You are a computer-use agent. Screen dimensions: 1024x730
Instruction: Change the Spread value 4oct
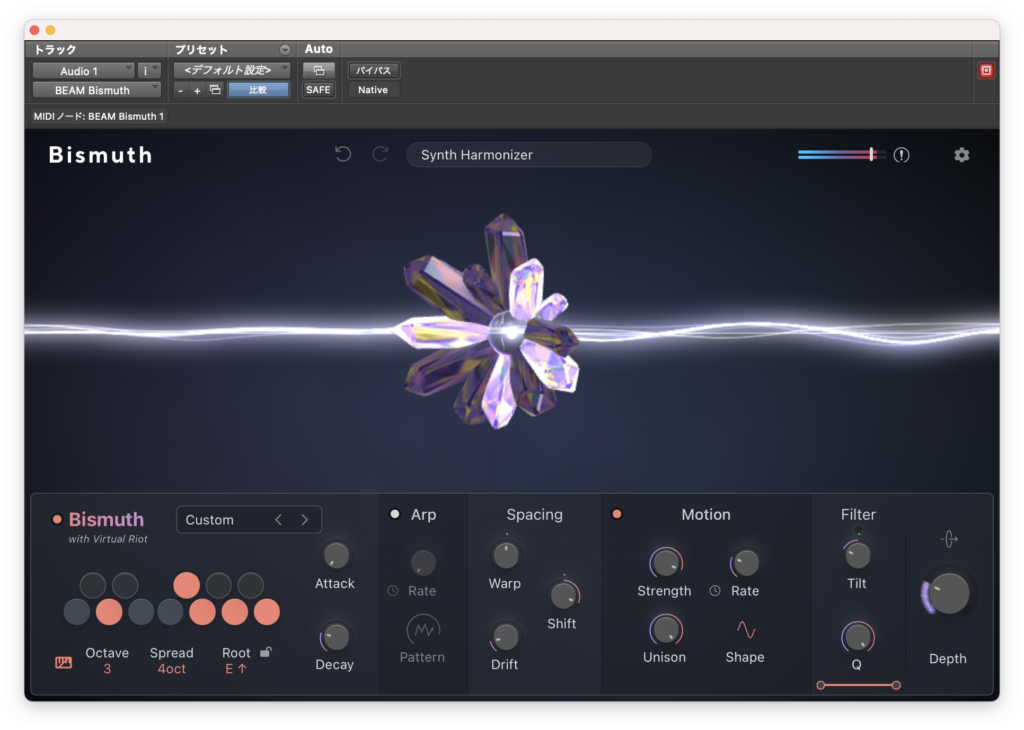pyautogui.click(x=172, y=669)
